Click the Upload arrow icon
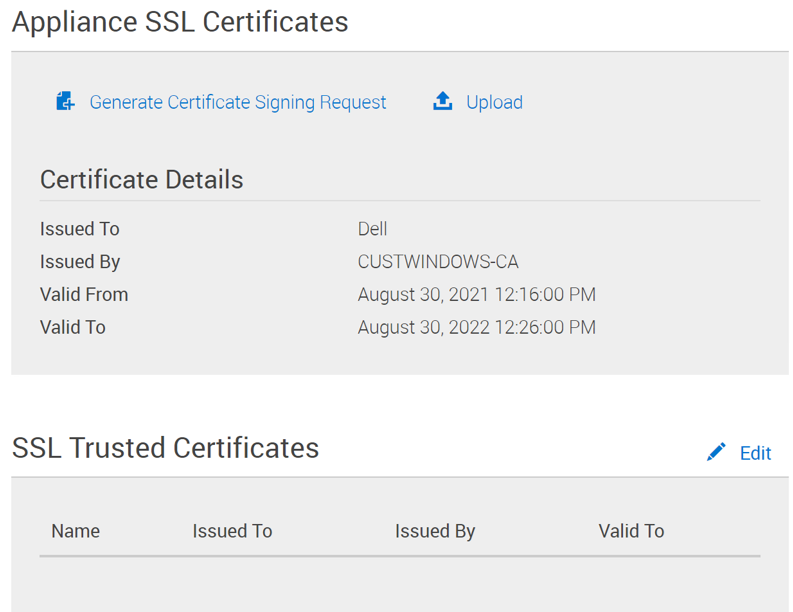The width and height of the screenshot is (793, 612). pos(442,101)
